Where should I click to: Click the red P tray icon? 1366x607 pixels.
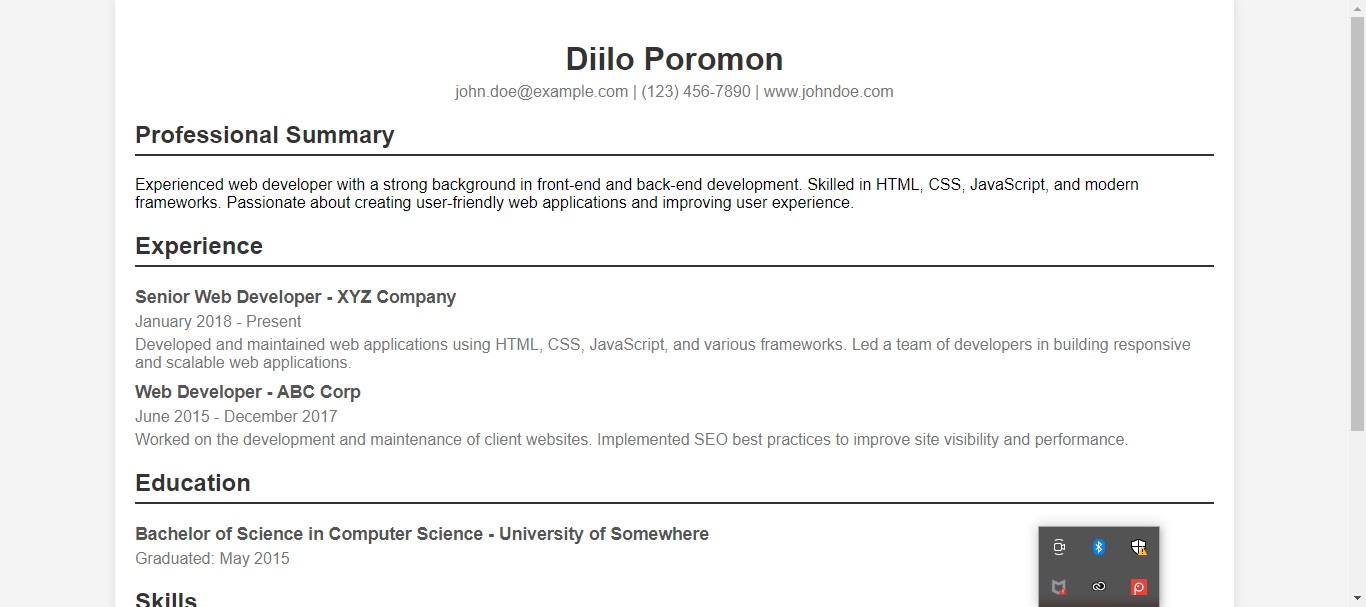[1138, 587]
